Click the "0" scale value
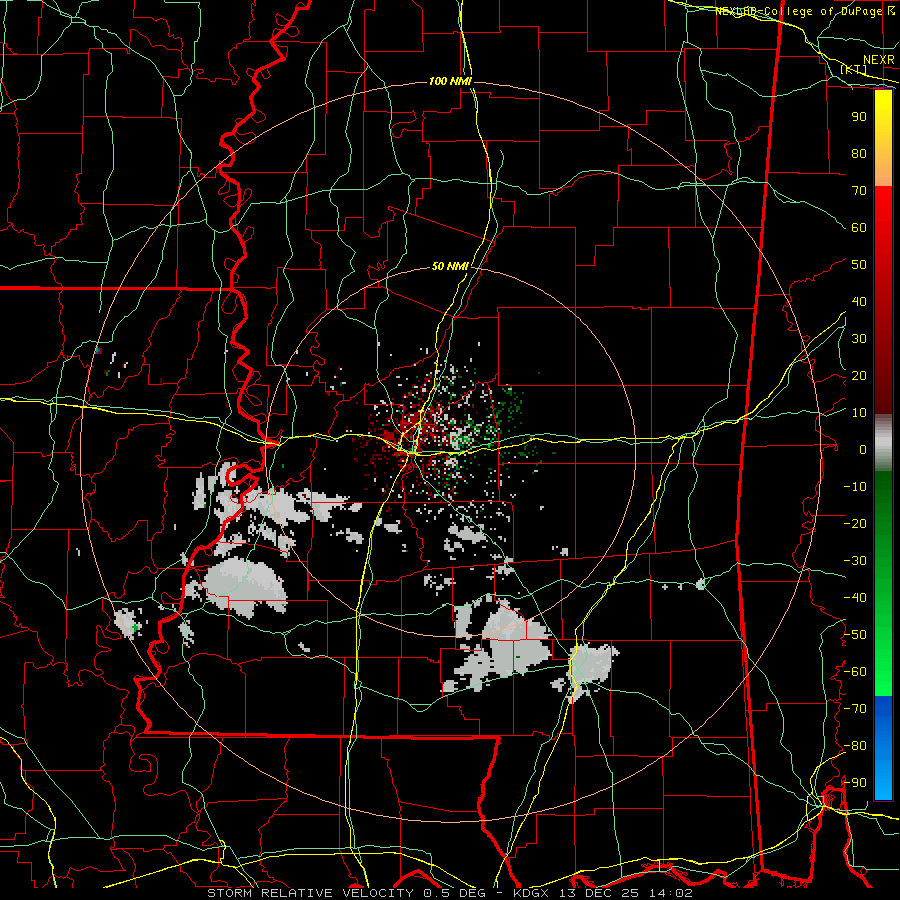Screen dimensions: 900x900 [x=863, y=450]
